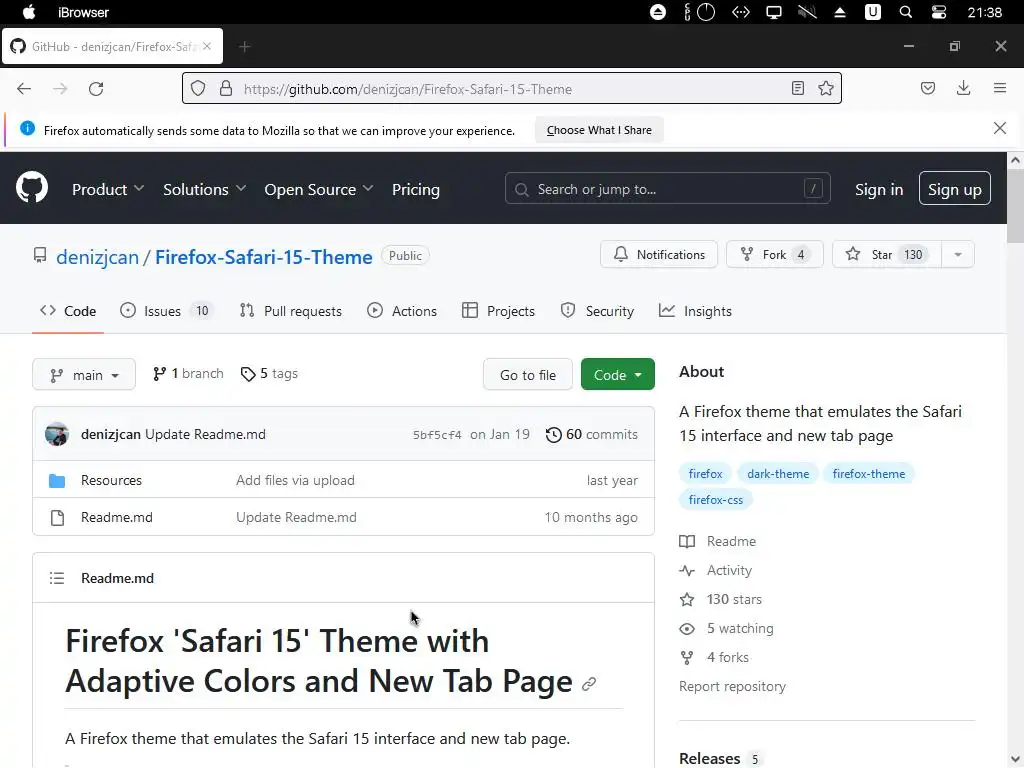Focus the Search or jump to field

pyautogui.click(x=667, y=189)
